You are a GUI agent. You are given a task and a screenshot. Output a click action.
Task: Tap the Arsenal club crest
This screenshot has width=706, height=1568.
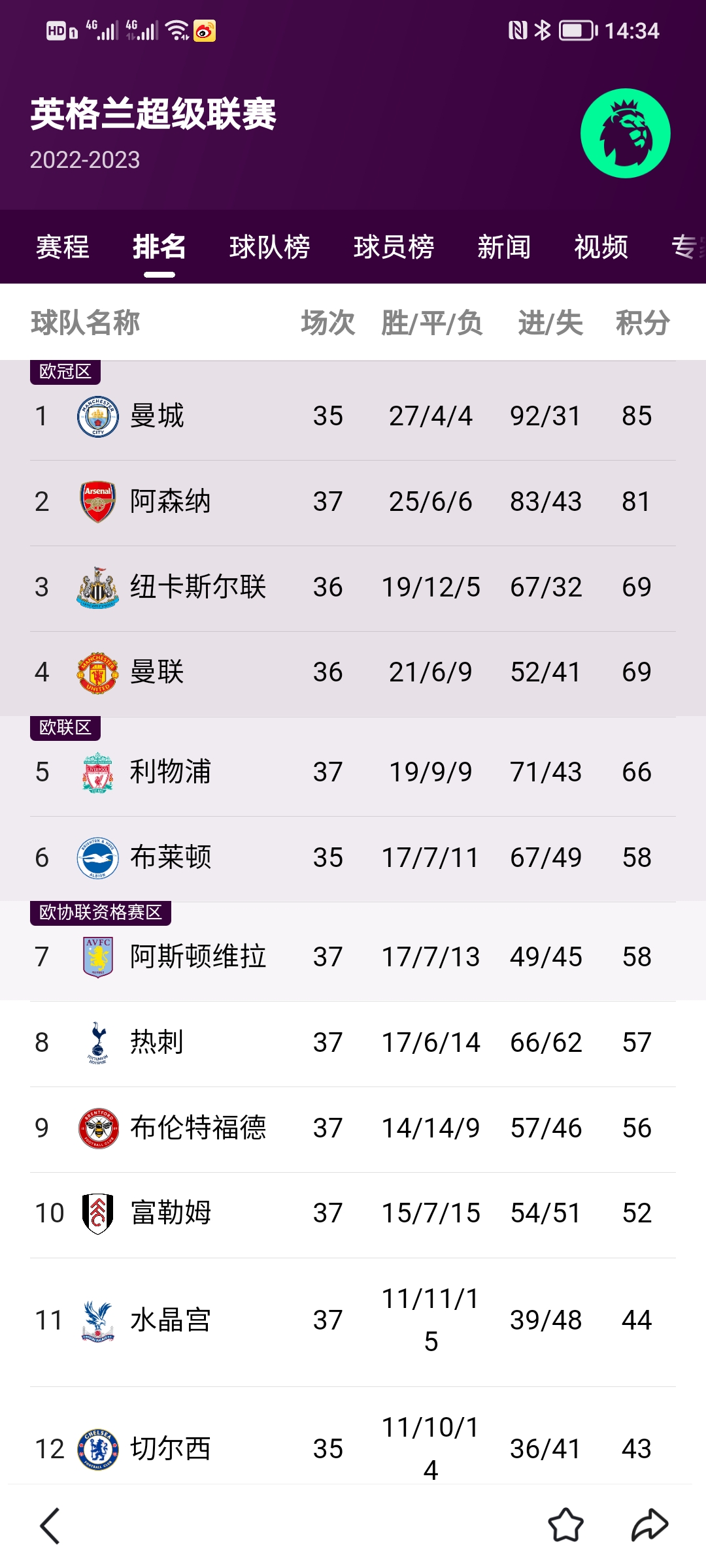[98, 502]
